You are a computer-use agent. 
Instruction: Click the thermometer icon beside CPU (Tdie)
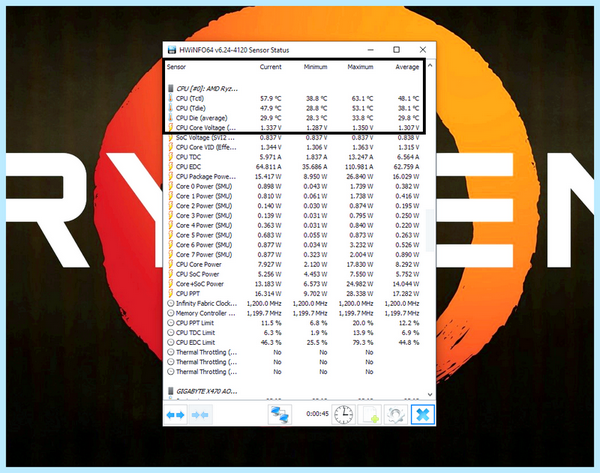pyautogui.click(x=171, y=108)
